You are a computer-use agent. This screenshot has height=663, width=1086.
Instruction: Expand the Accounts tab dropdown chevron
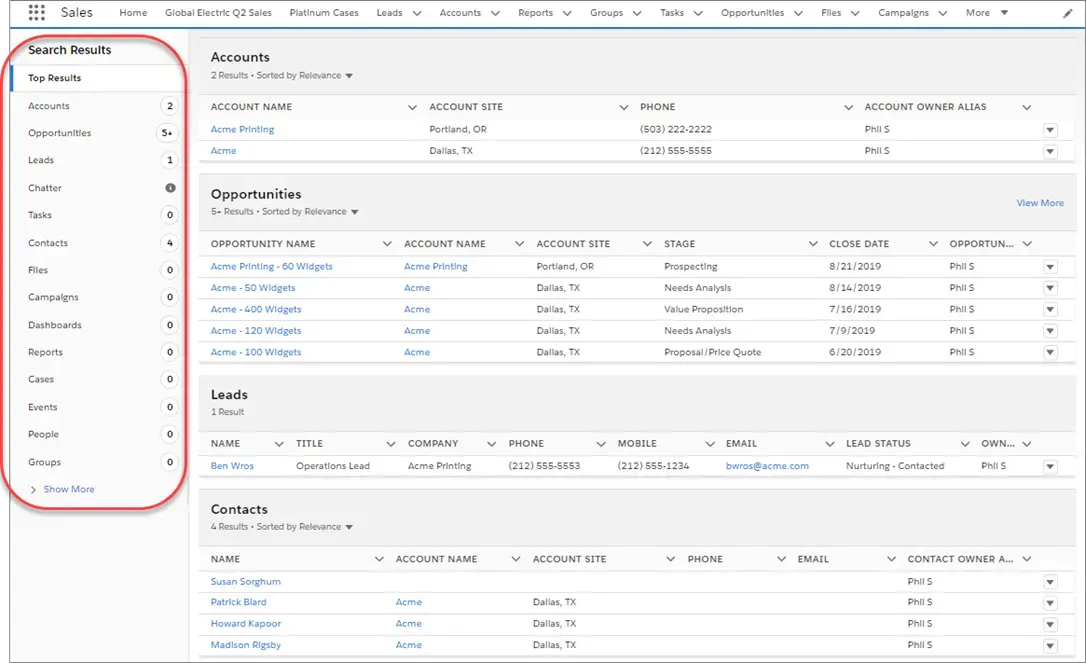coord(495,13)
